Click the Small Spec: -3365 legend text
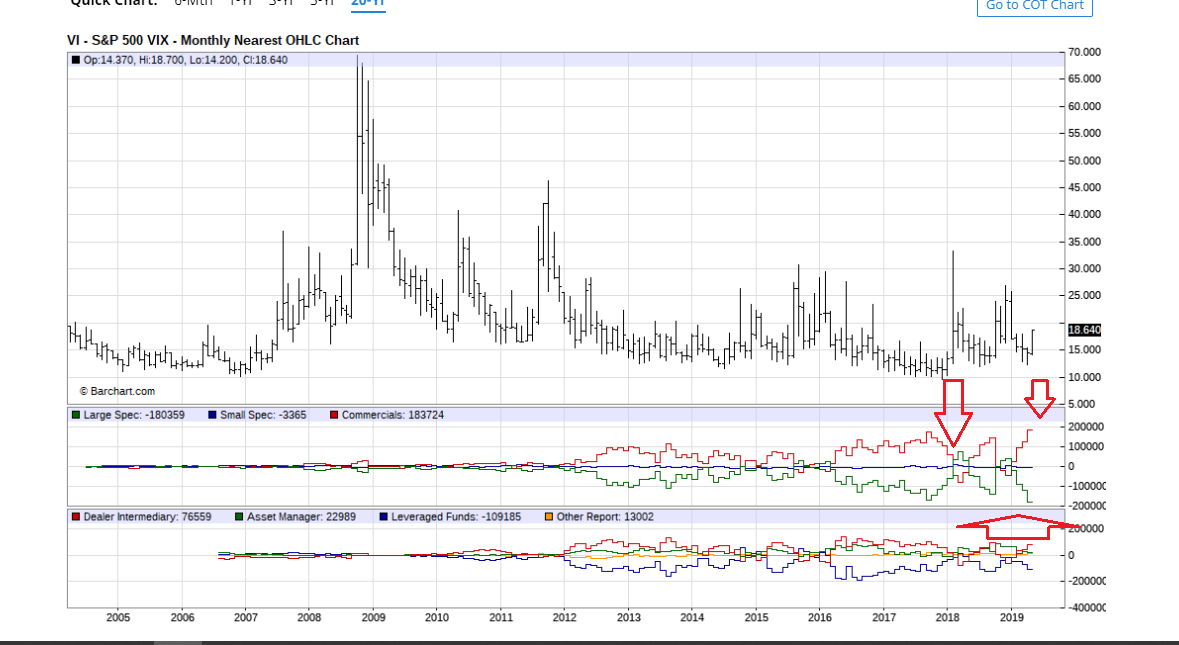1179x645 pixels. 263,415
